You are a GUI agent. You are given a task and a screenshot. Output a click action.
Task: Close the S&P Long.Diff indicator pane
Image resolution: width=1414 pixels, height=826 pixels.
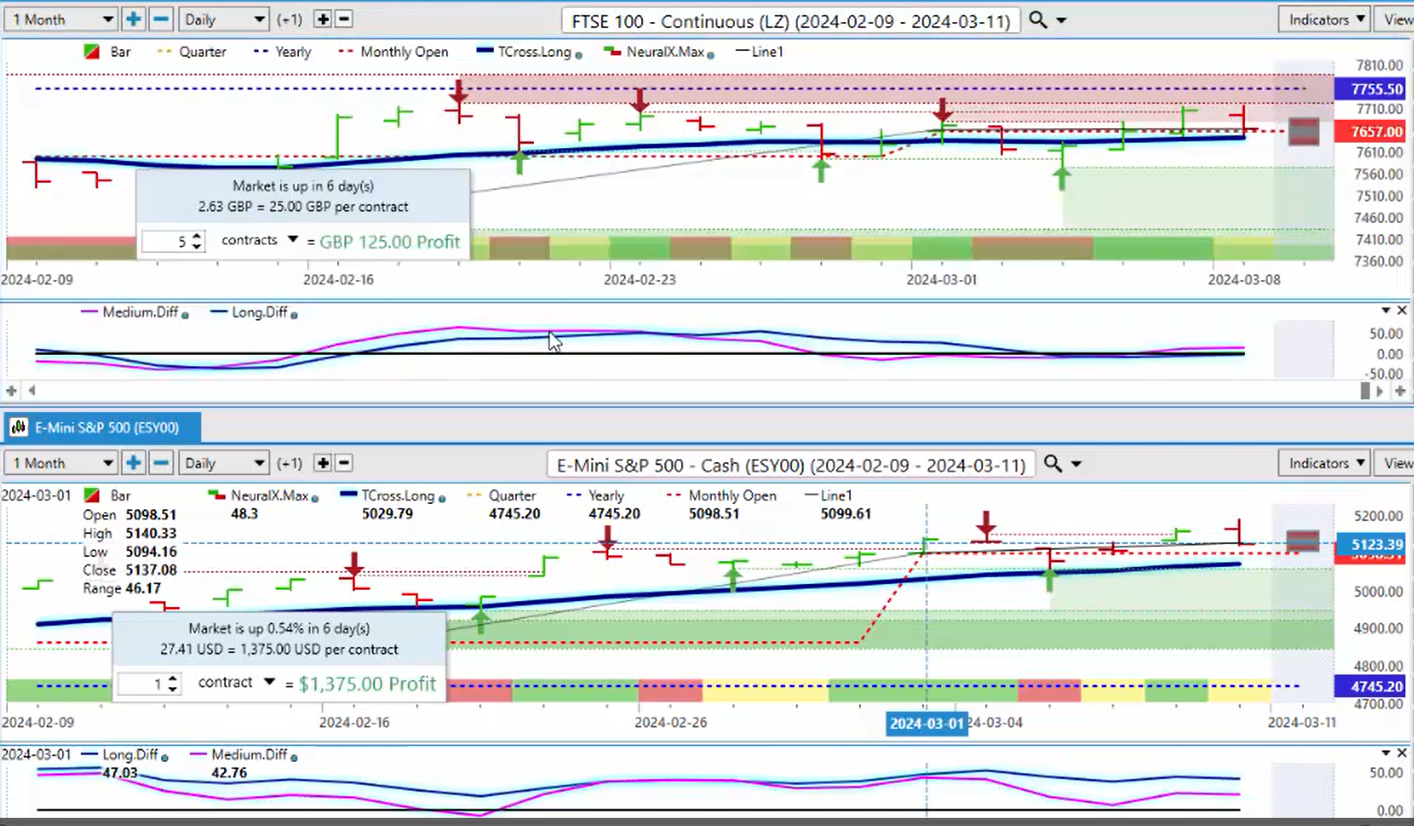(x=1401, y=753)
